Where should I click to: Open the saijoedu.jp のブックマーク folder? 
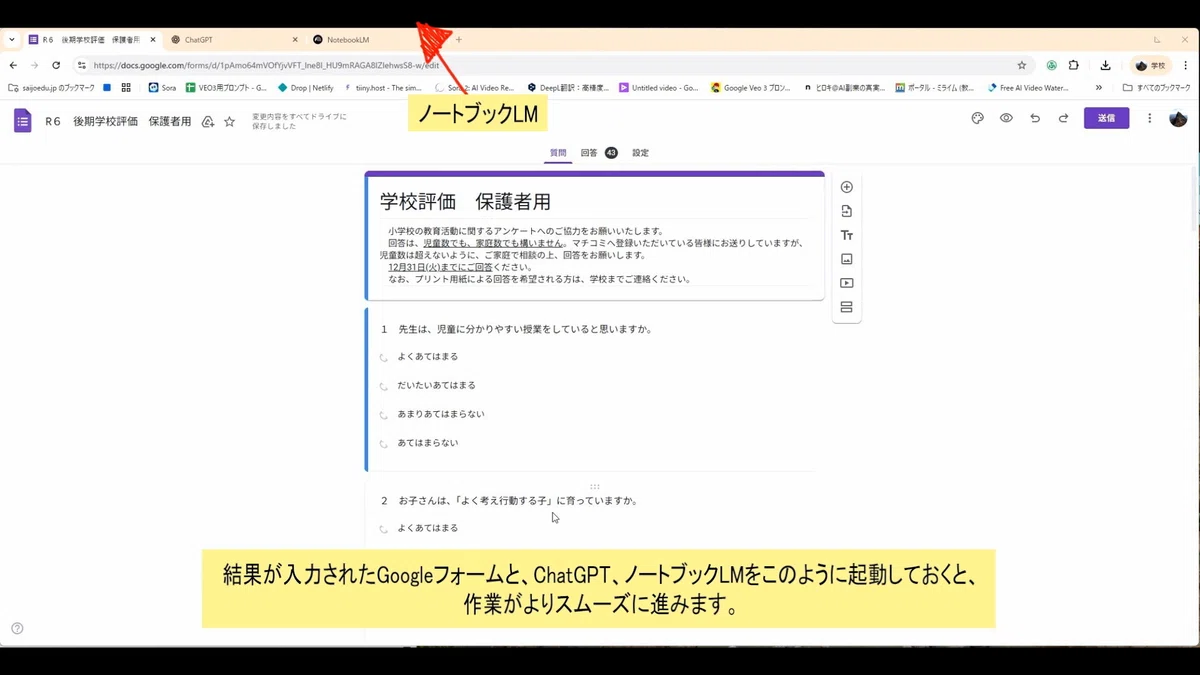coord(51,88)
